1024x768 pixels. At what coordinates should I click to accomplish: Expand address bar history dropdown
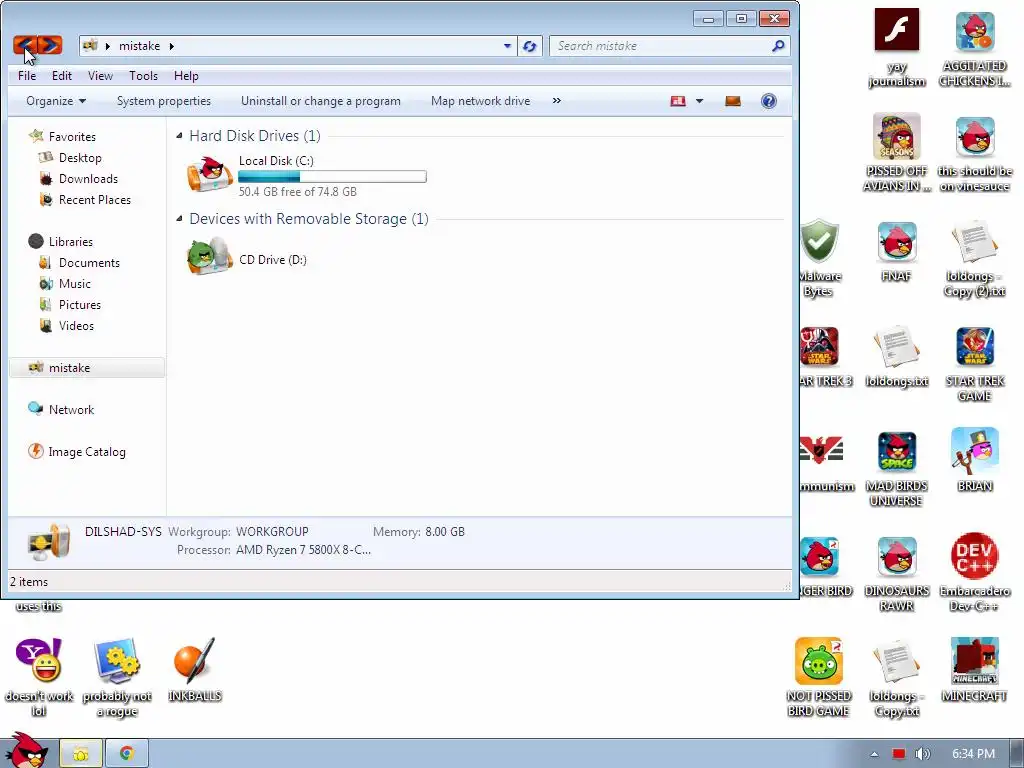click(507, 46)
